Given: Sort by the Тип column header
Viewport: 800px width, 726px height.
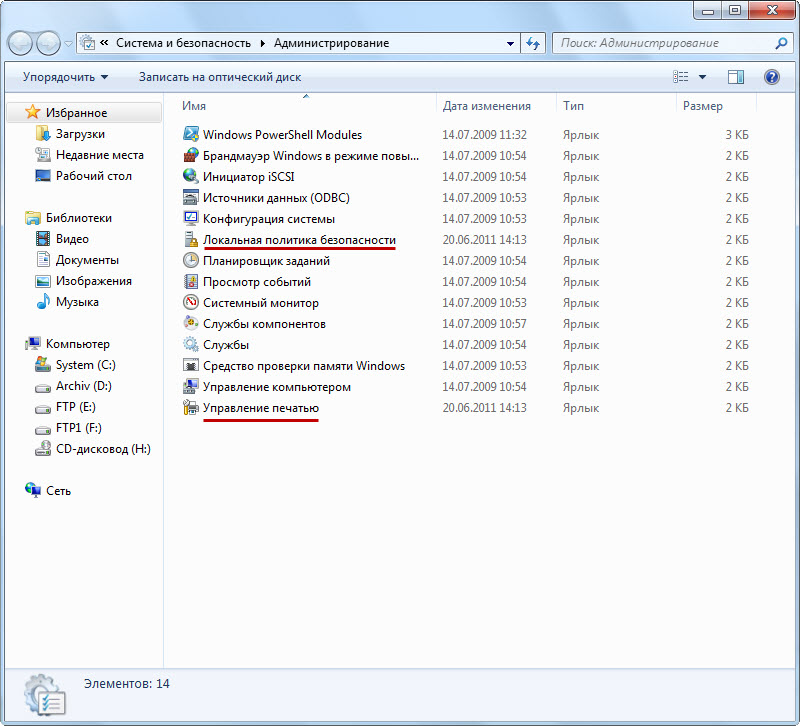Looking at the screenshot, I should (616, 106).
